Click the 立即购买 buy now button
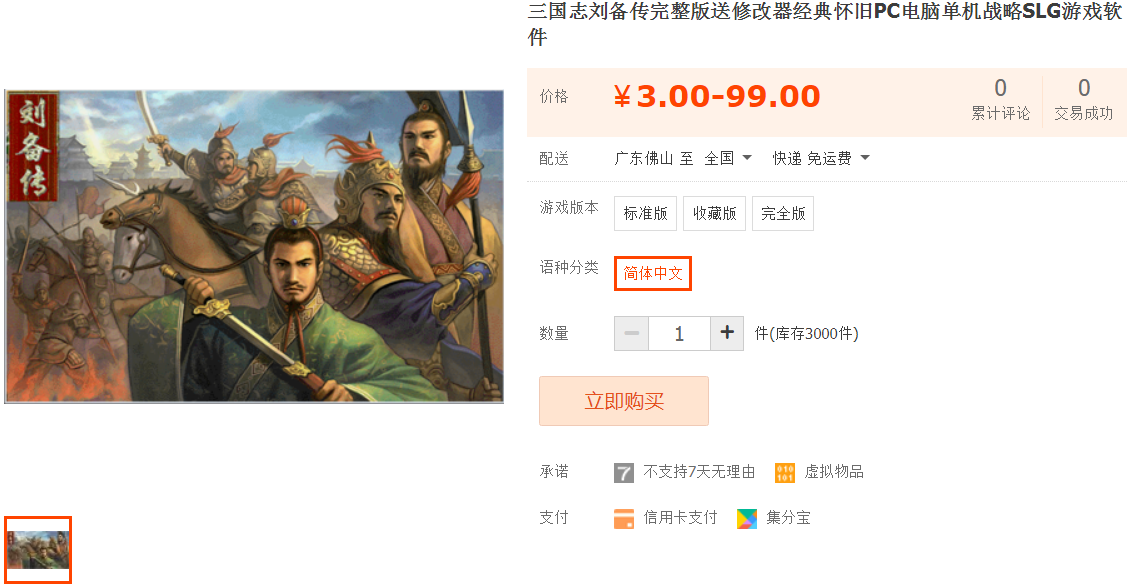This screenshot has width=1131, height=587. pyautogui.click(x=624, y=402)
